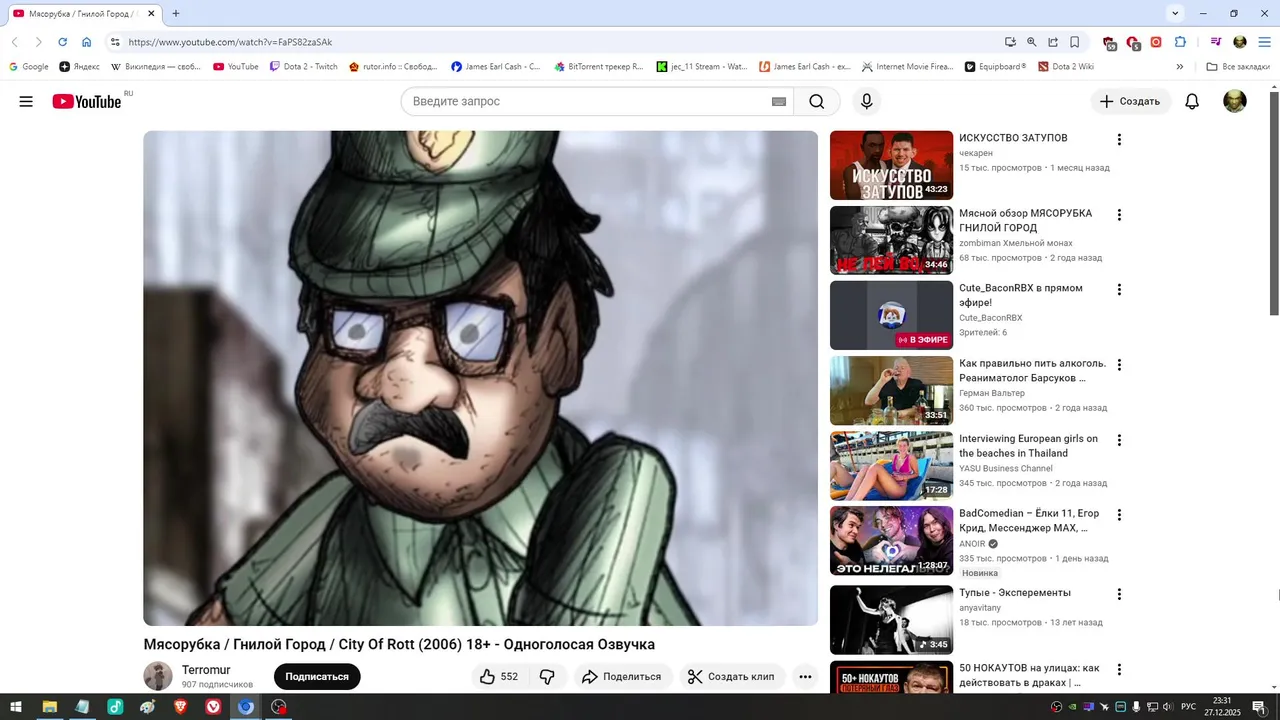Open volume control in system tray

click(x=1168, y=707)
